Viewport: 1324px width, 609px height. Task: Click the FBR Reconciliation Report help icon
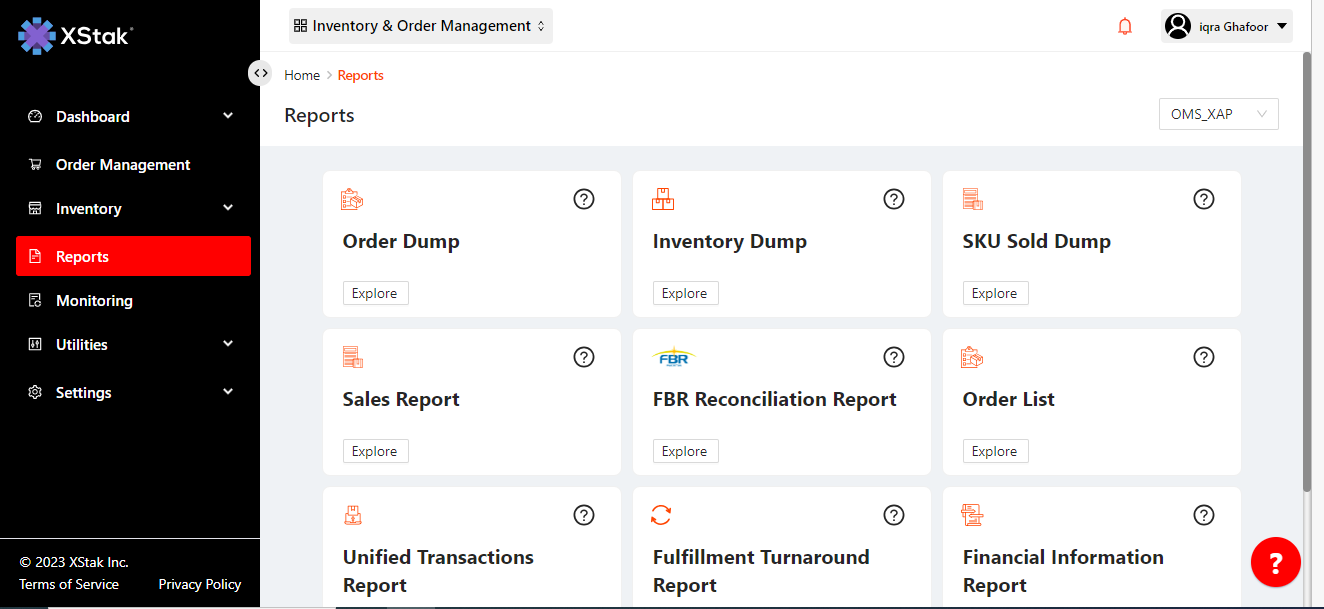[x=894, y=357]
